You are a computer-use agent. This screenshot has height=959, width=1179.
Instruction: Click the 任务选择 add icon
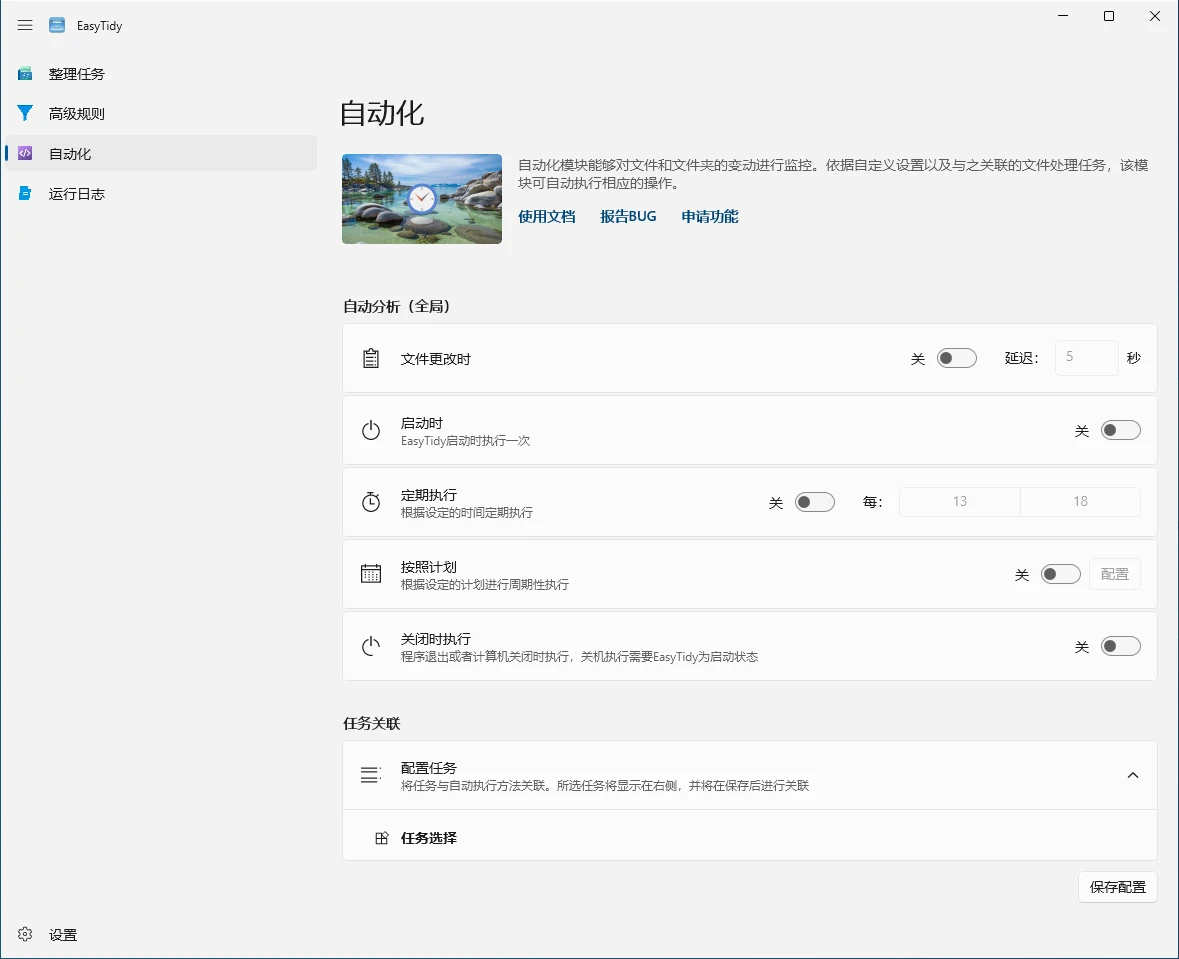pyautogui.click(x=381, y=838)
